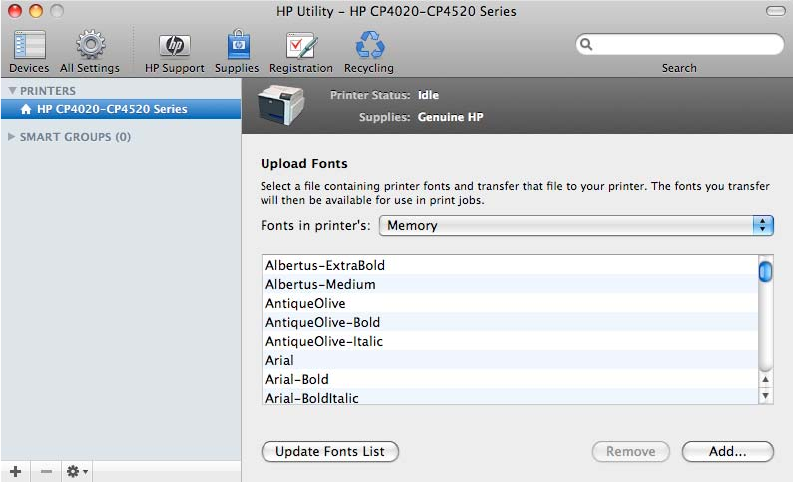
Task: Select the Arial-BoldItalic font
Action: (x=510, y=397)
